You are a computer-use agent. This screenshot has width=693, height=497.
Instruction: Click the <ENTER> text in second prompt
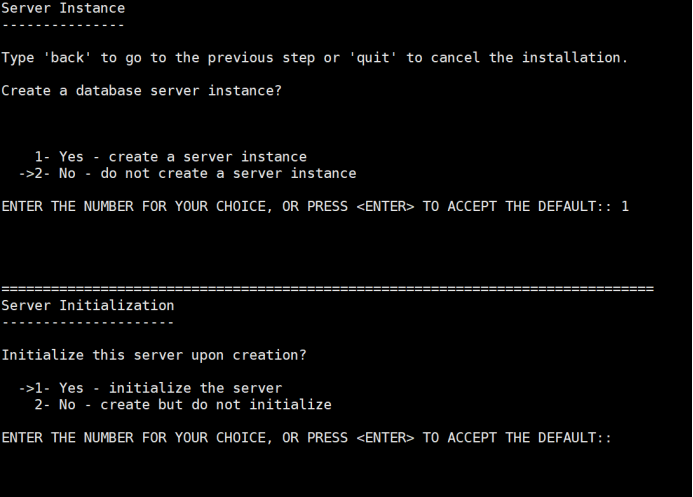point(385,438)
